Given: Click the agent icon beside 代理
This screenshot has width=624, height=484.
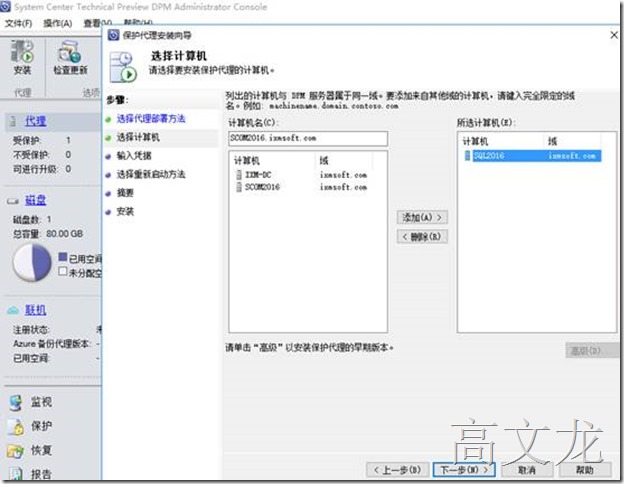Looking at the screenshot, I should (13, 121).
